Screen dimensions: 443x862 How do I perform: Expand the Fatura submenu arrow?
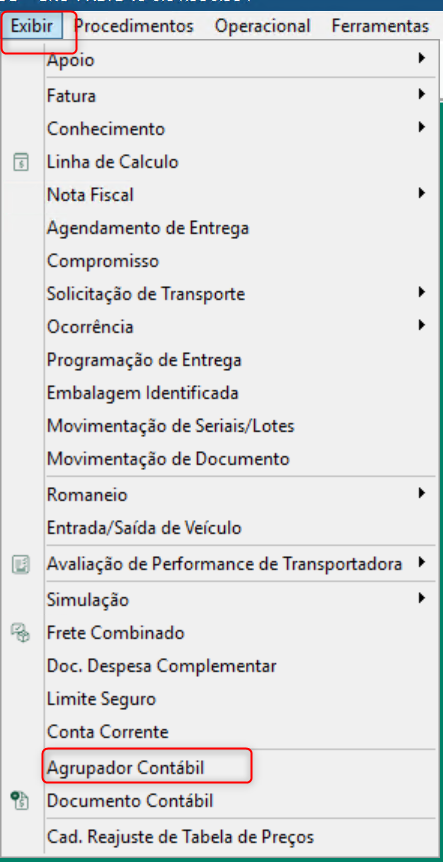422,95
